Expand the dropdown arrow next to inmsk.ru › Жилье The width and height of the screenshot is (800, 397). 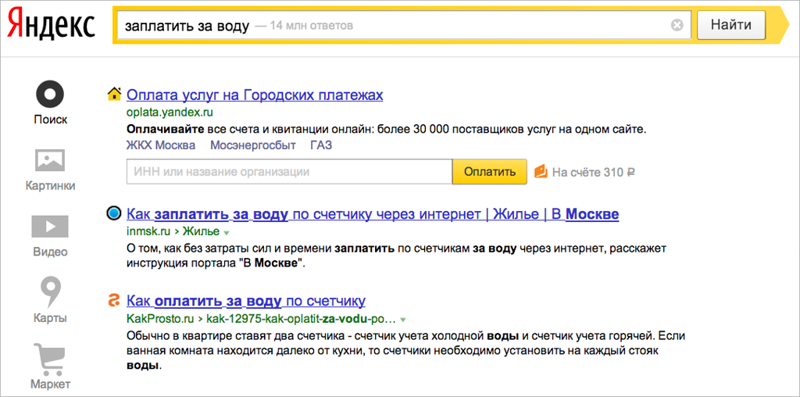click(227, 232)
